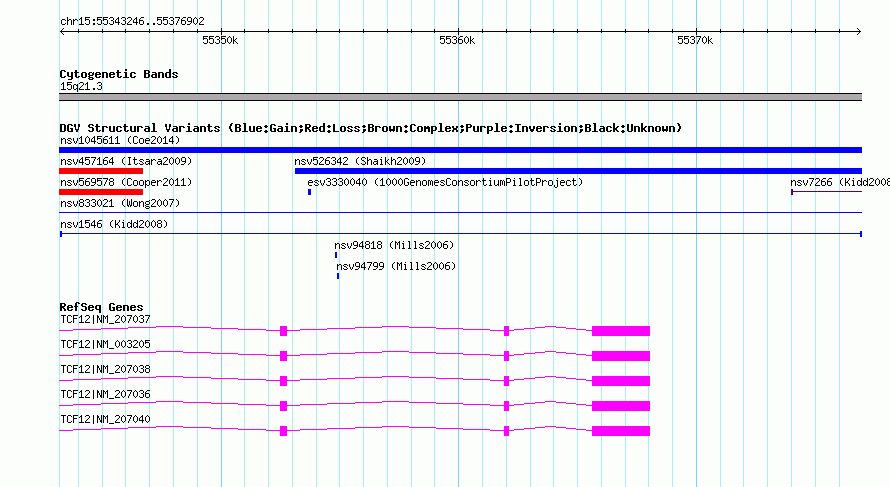This screenshot has height=487, width=890.
Task: Click the large exon of TCF12|NM_207037
Action: pyautogui.click(x=621, y=331)
